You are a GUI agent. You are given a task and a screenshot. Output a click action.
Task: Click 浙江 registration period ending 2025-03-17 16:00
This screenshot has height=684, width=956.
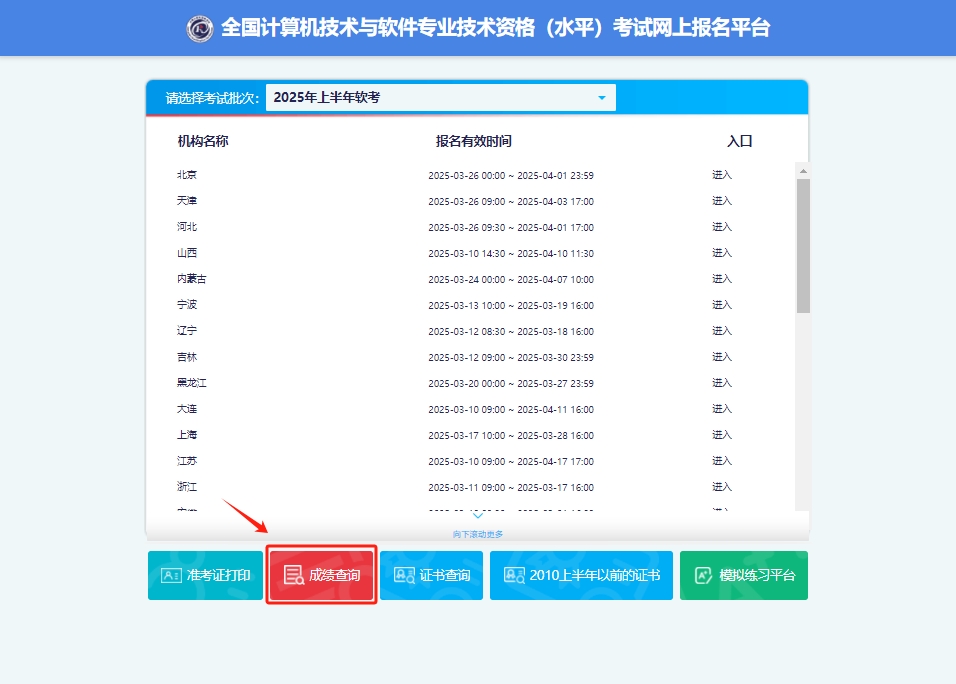(511, 488)
